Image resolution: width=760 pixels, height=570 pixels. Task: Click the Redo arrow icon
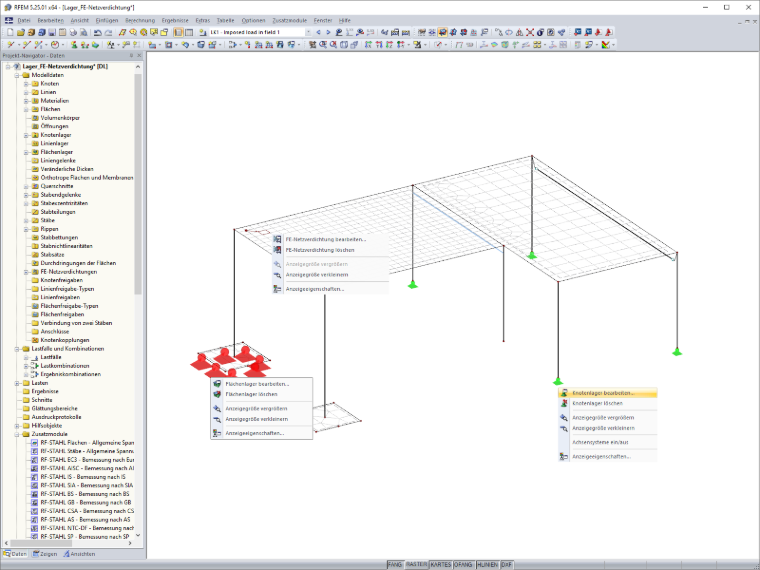[109, 32]
